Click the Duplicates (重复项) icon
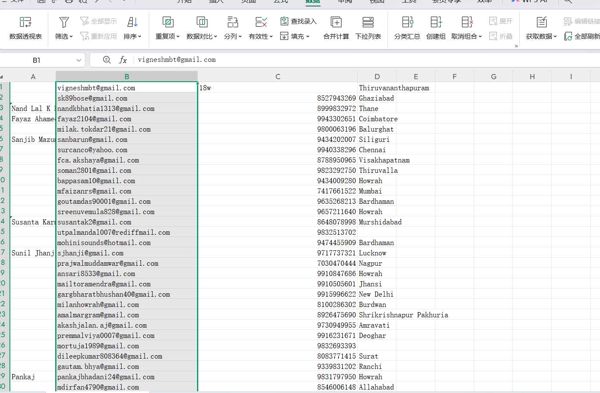Screen dimensions: 600x393 pyautogui.click(x=168, y=22)
